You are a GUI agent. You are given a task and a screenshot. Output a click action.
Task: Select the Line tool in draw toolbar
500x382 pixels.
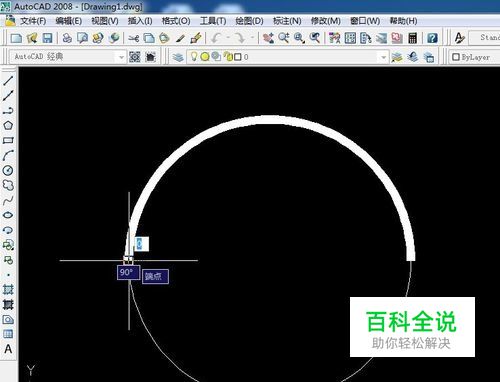8,80
